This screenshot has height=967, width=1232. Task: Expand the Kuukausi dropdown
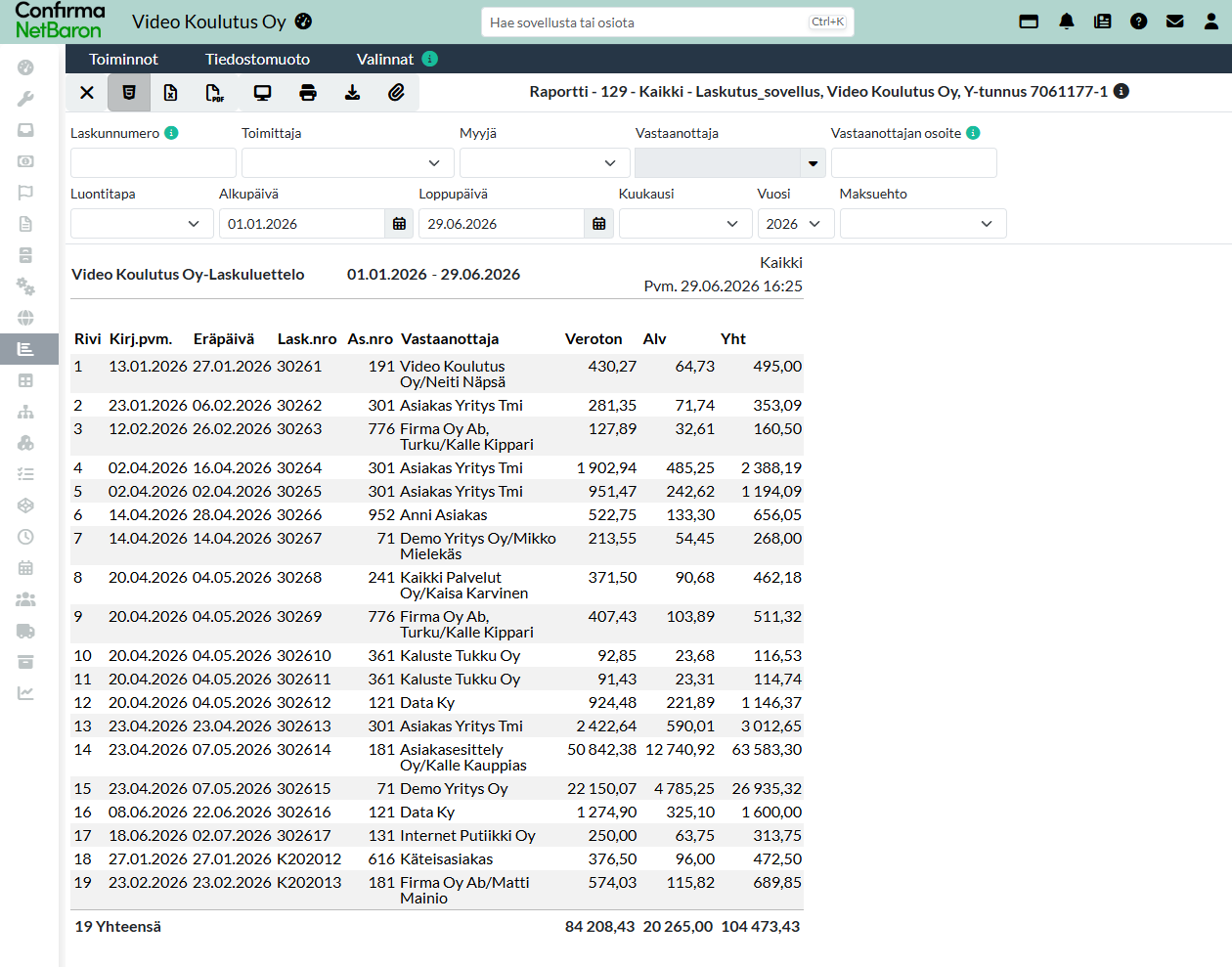click(x=685, y=224)
